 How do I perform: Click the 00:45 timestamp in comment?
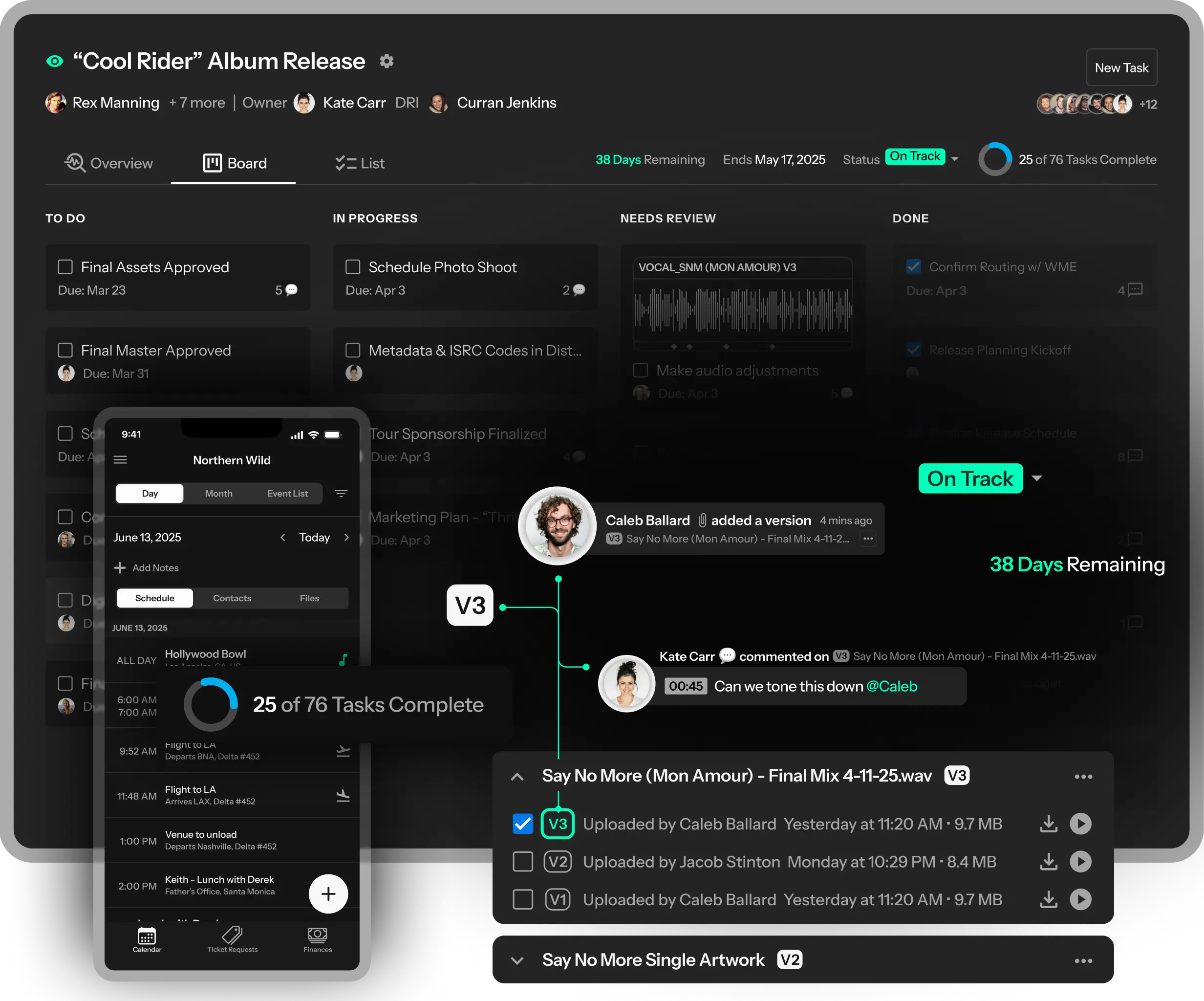point(685,686)
